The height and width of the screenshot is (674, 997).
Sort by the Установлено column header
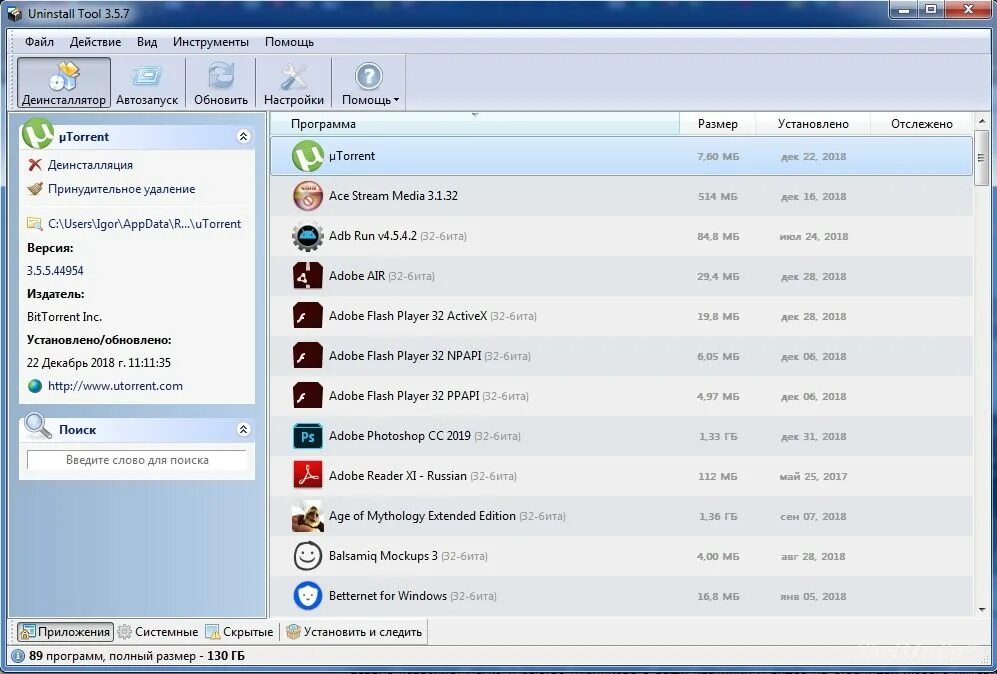point(813,124)
